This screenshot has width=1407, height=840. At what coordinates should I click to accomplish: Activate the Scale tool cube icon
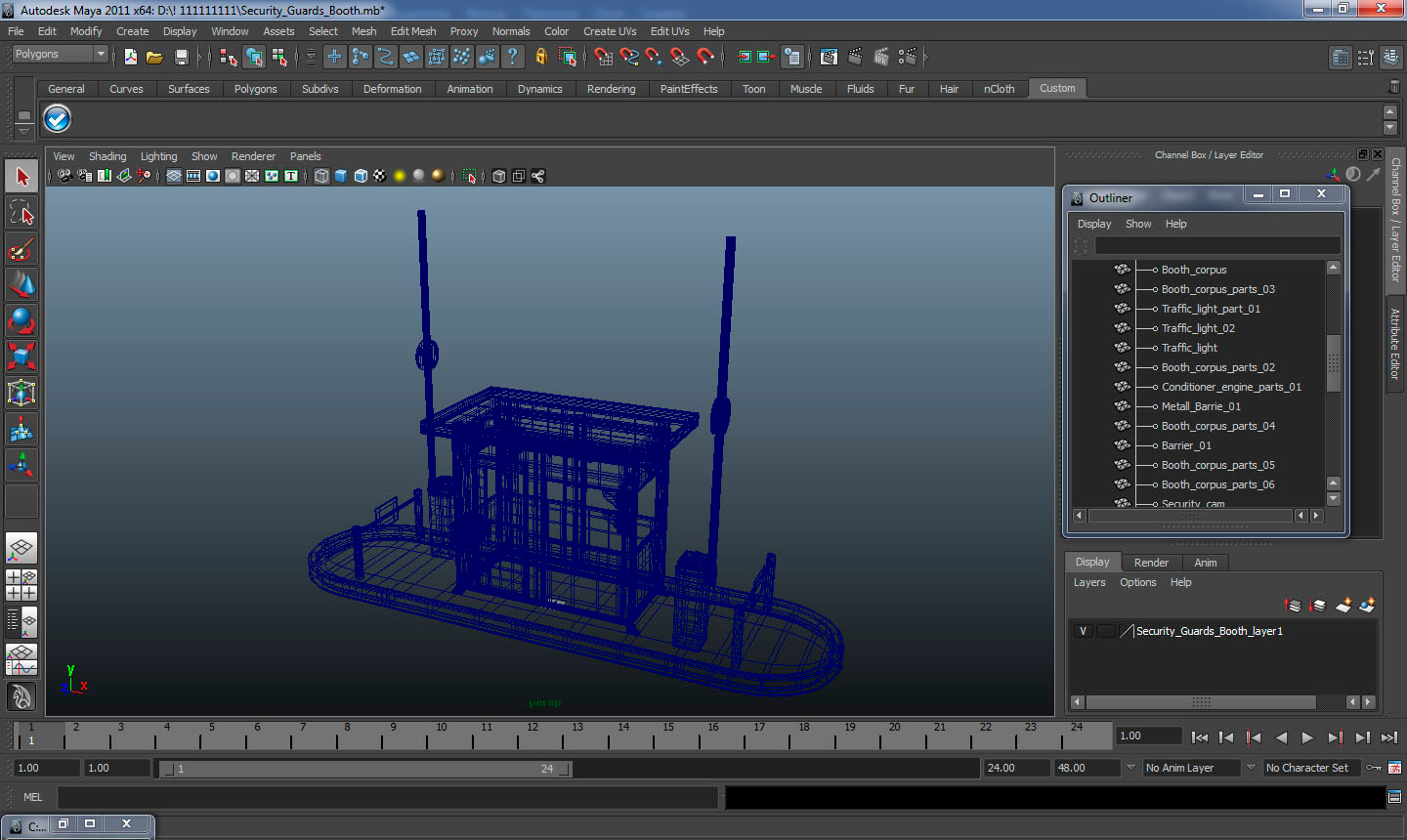[x=21, y=357]
